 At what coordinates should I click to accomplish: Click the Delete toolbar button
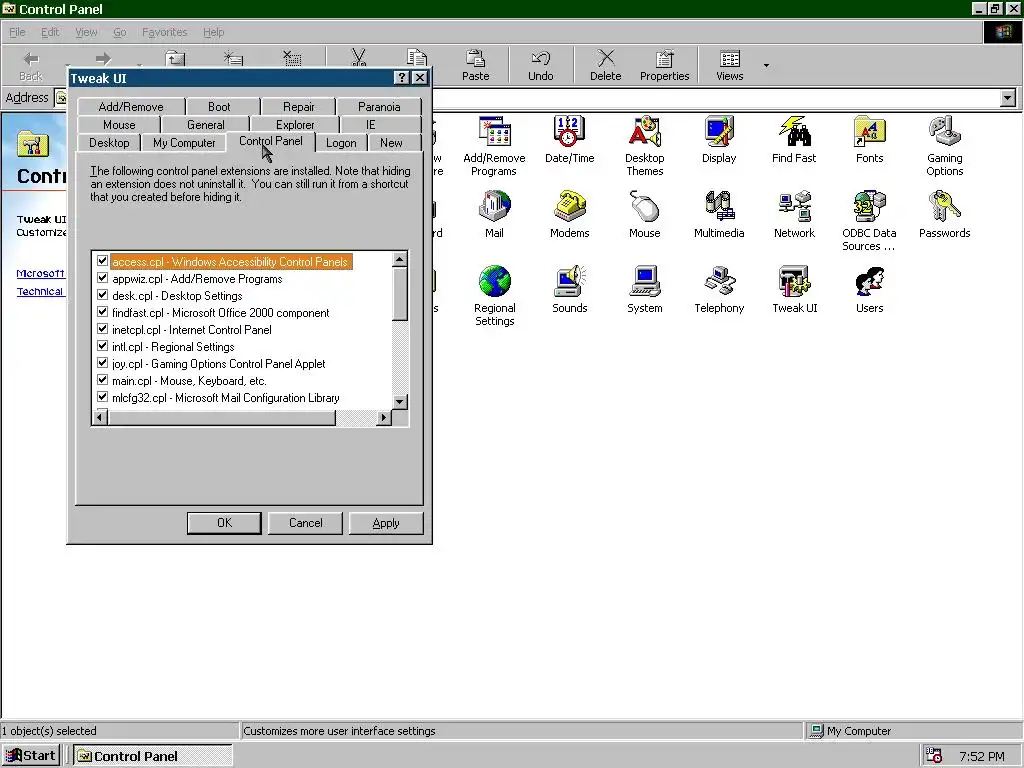pos(605,65)
